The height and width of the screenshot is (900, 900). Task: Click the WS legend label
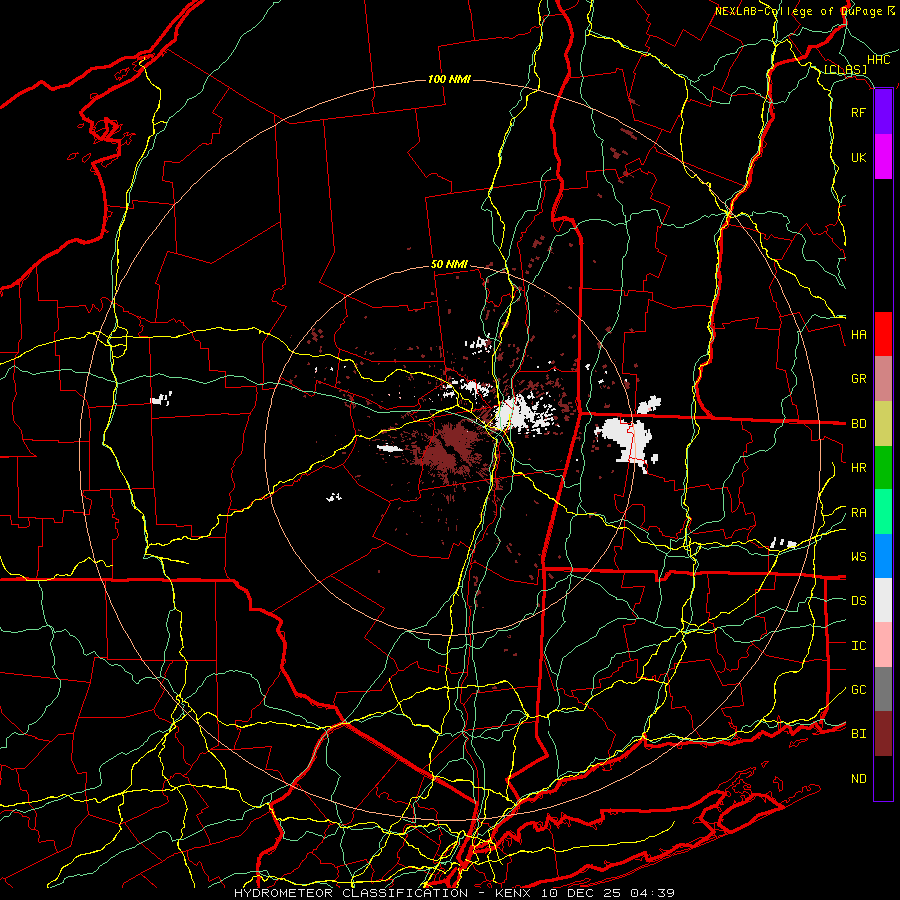[x=858, y=557]
